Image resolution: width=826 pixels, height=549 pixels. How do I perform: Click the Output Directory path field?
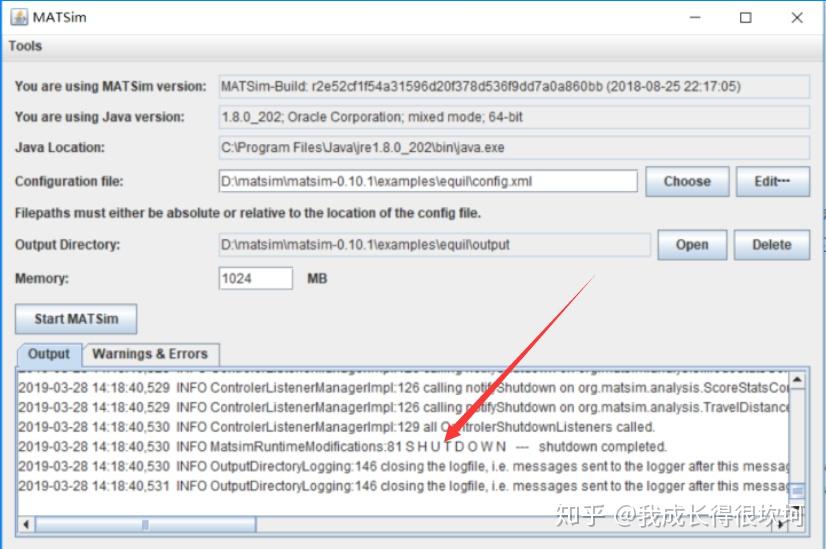pyautogui.click(x=435, y=244)
